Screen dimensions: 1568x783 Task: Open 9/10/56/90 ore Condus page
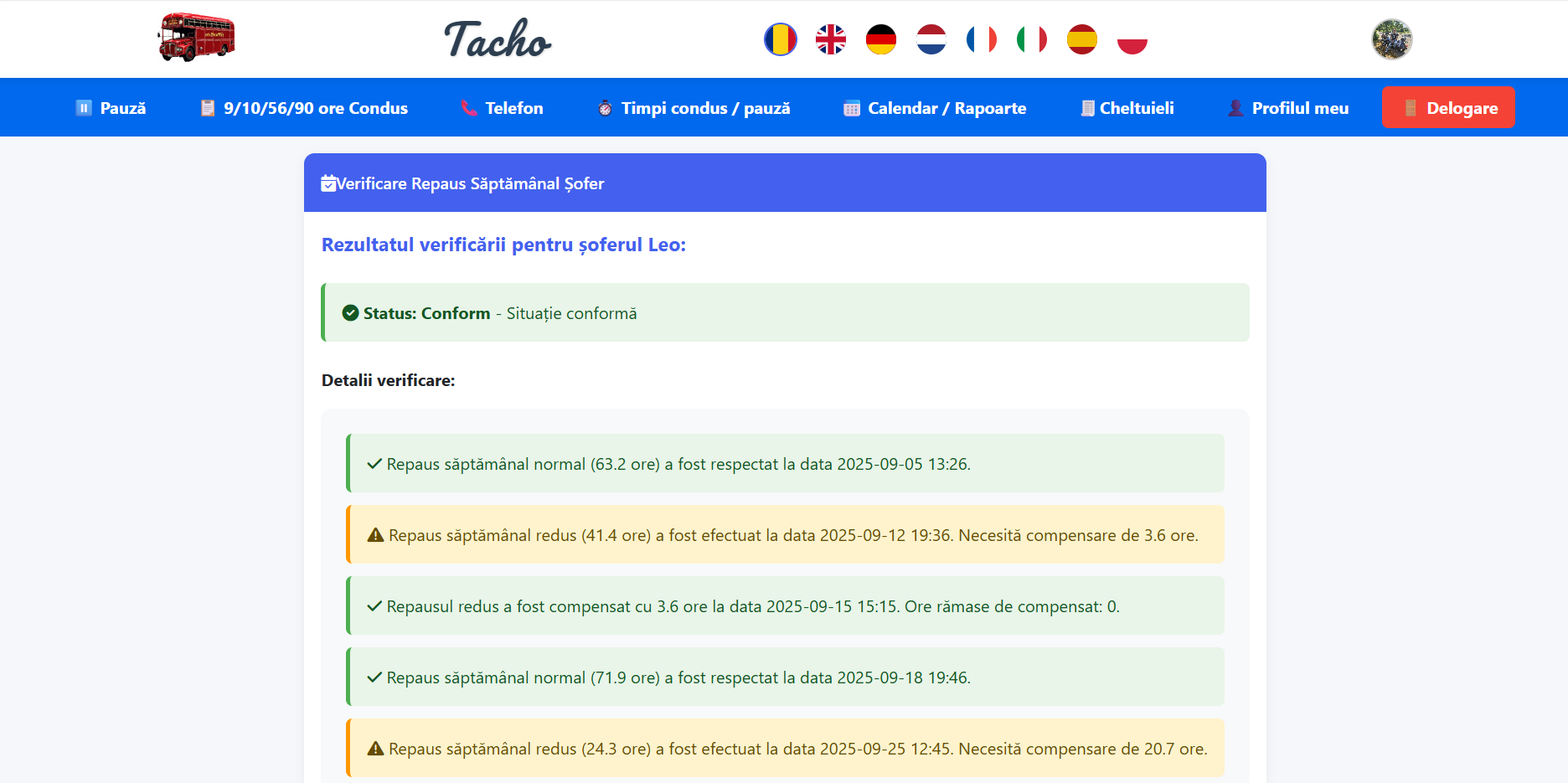[x=304, y=108]
